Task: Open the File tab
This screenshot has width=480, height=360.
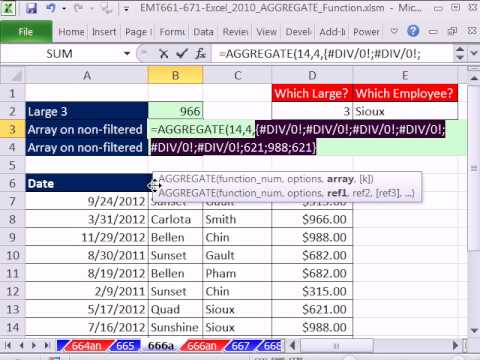Action: 26,32
